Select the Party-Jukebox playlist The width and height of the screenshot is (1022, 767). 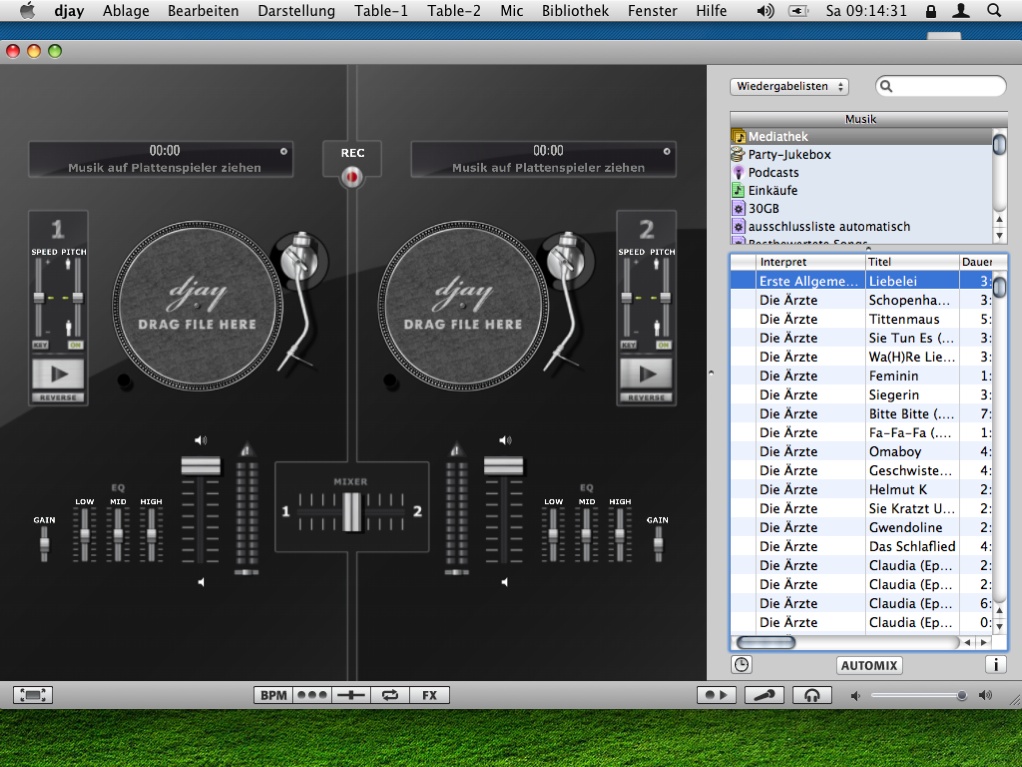tap(862, 154)
